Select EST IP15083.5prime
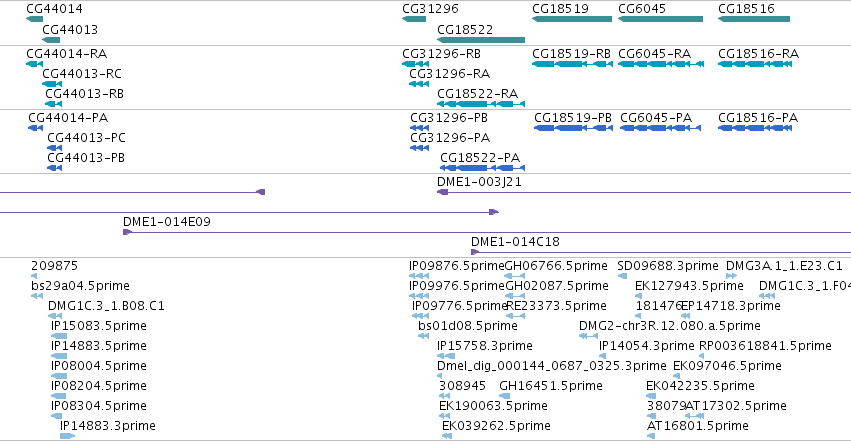Viewport: 851px width, 441px height. pos(59,336)
